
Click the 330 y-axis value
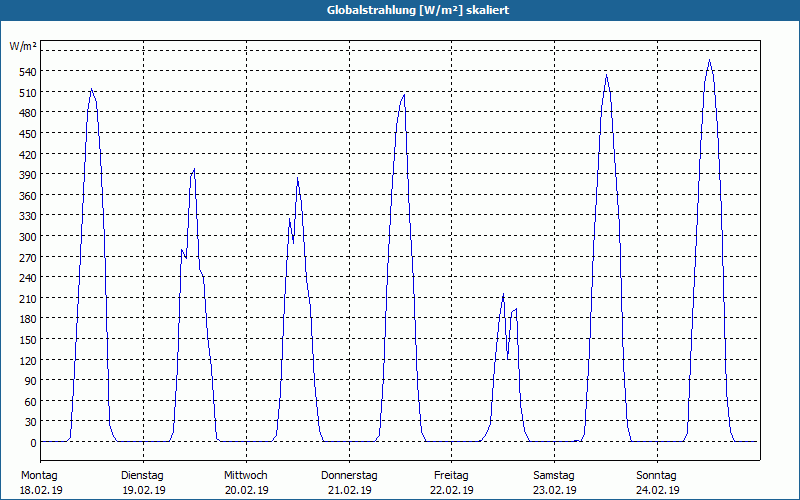28,216
